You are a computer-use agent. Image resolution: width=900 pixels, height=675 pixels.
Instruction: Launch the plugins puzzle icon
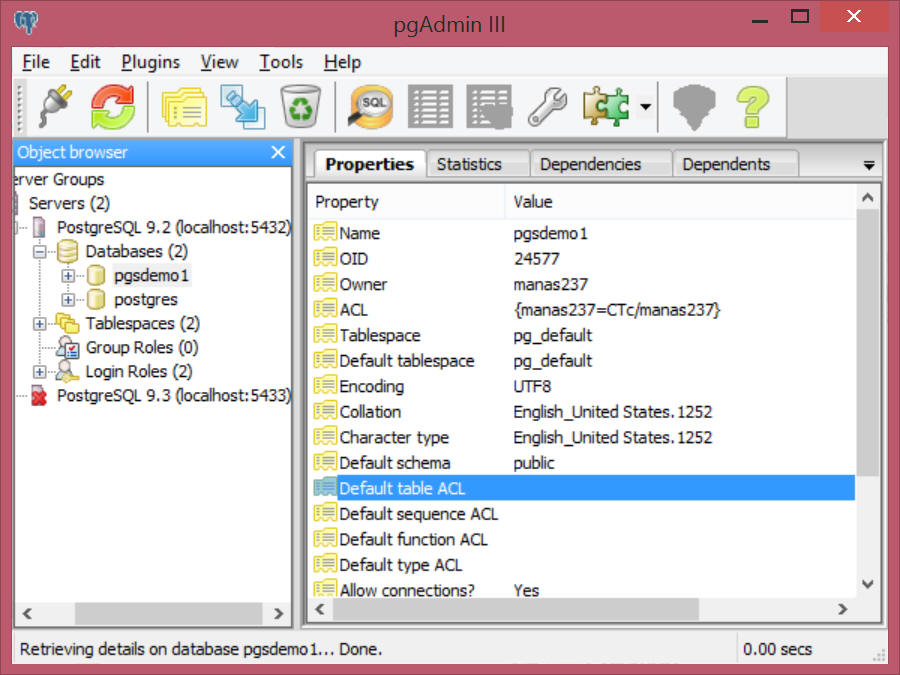606,106
